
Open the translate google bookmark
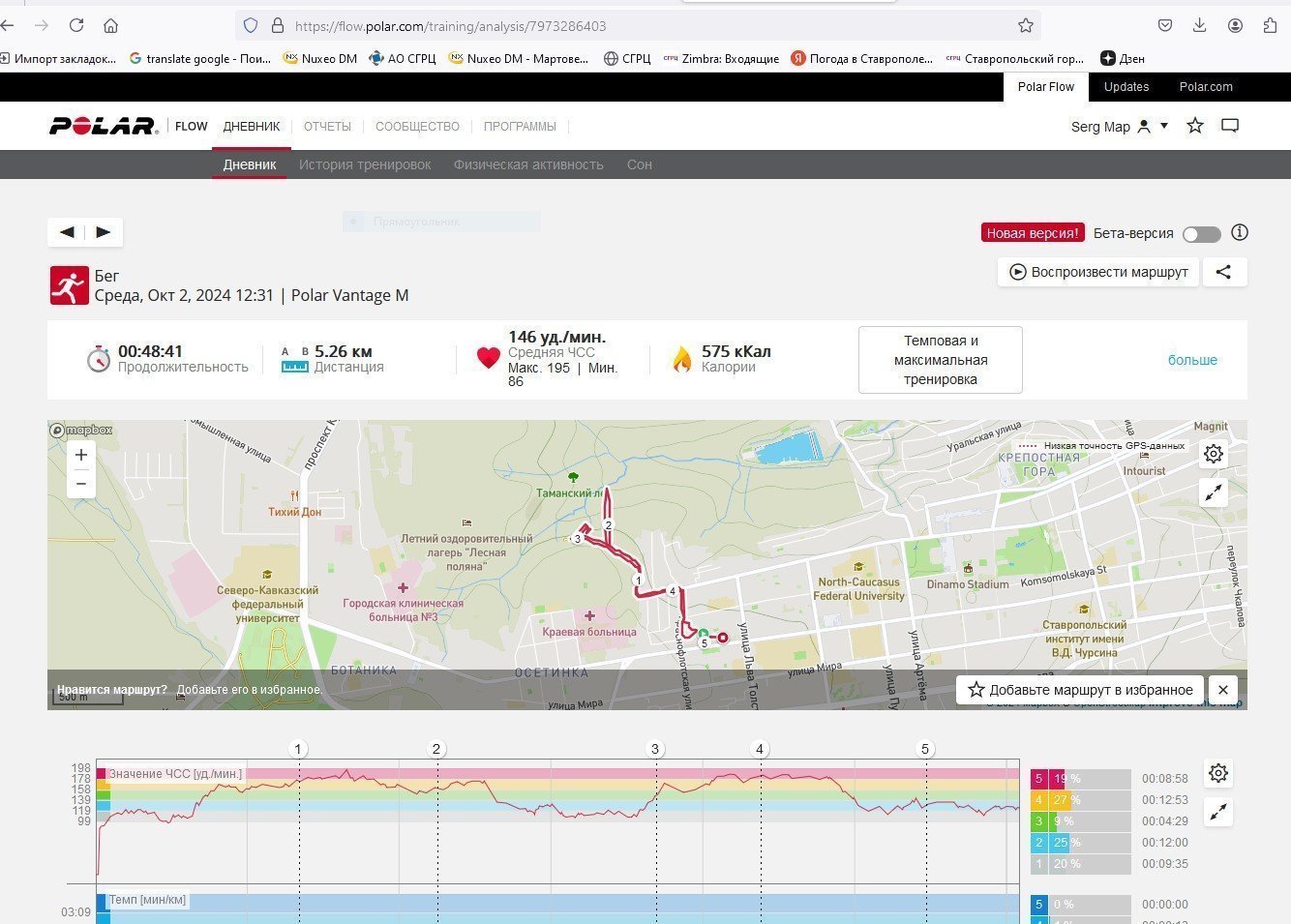199,58
